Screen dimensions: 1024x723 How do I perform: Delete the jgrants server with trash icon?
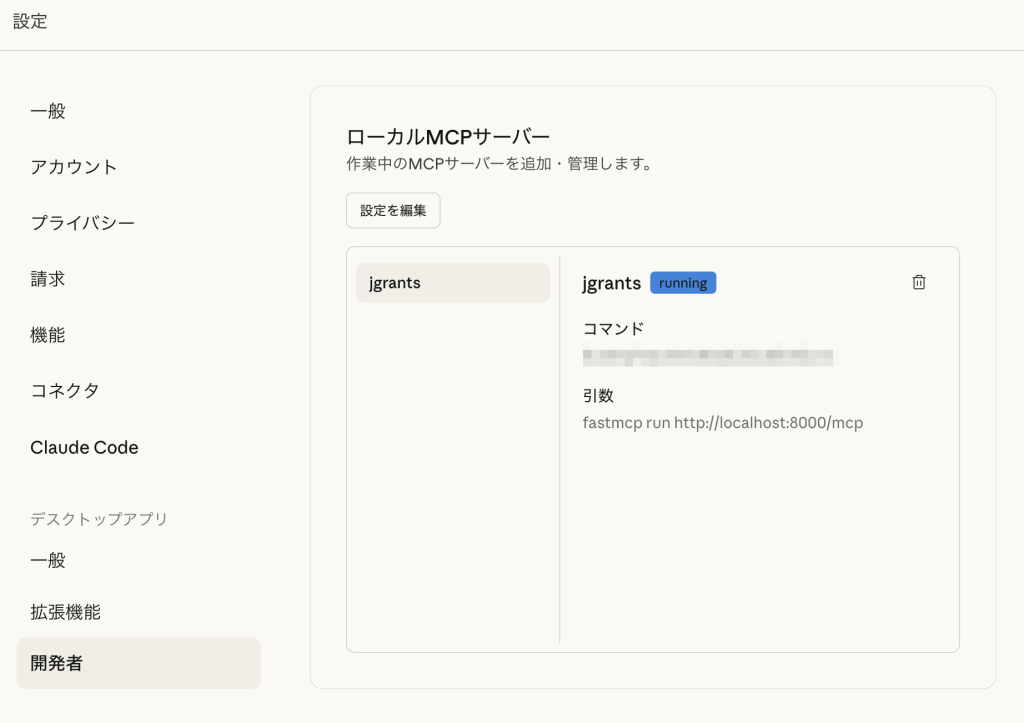919,283
